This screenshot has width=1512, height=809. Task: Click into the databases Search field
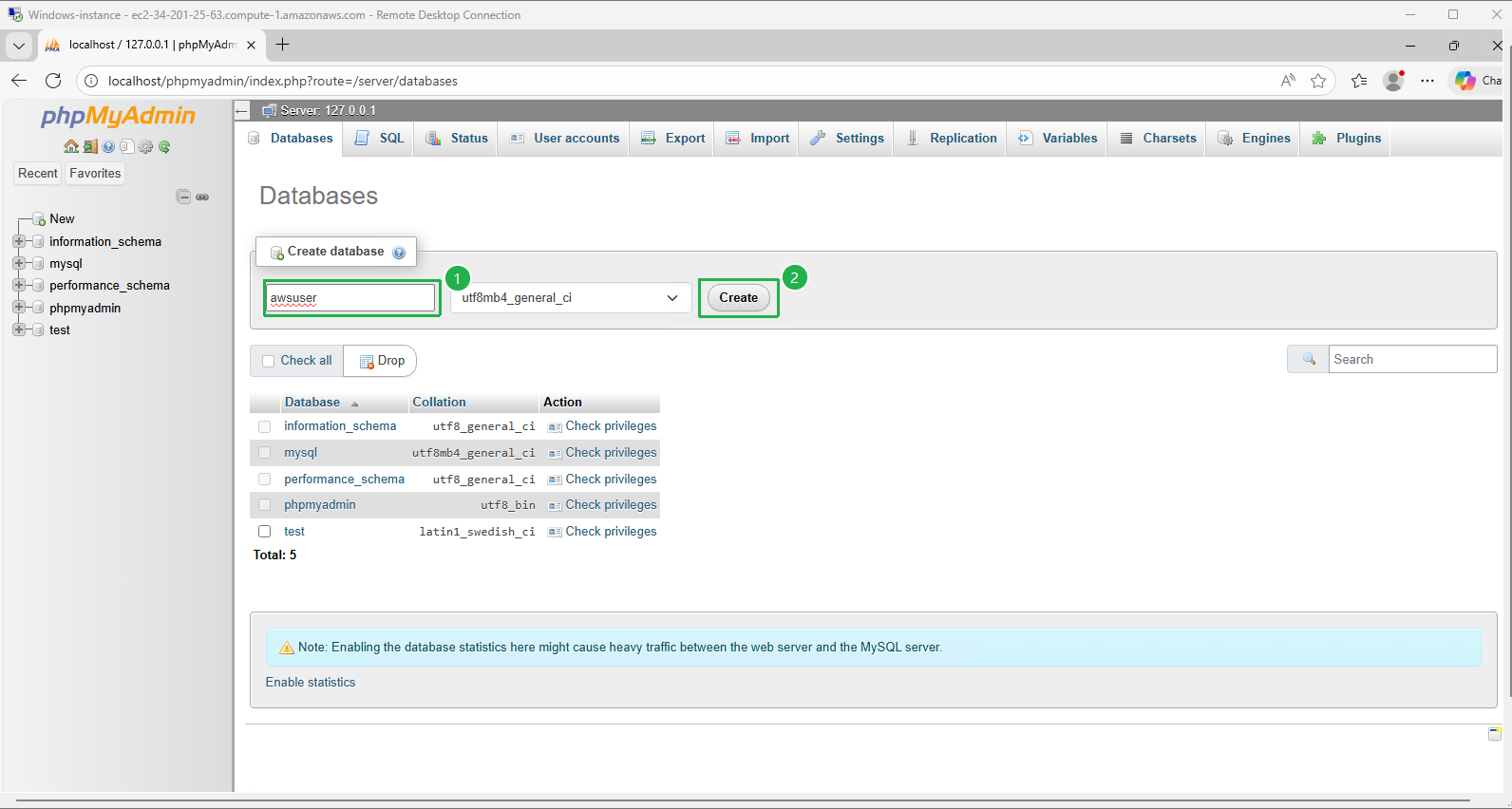(1412, 359)
